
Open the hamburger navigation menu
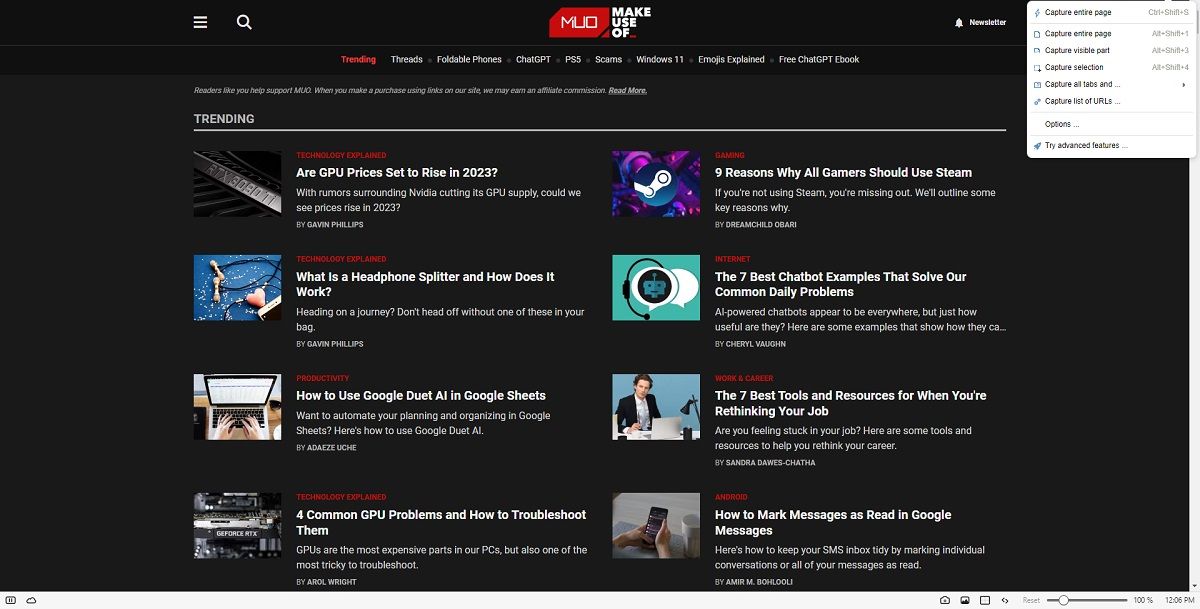(199, 21)
